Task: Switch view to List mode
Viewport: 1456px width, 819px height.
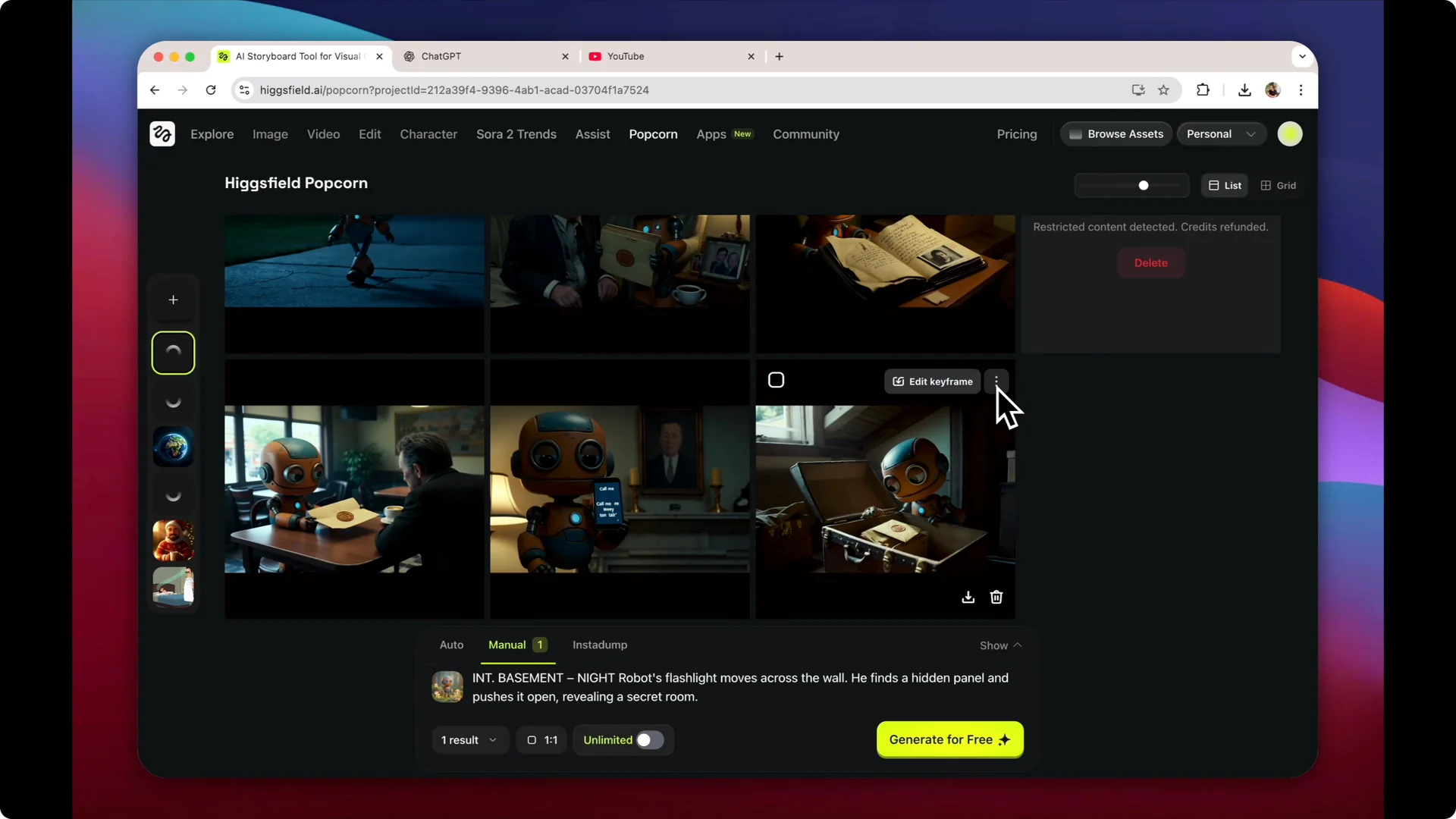Action: coord(1223,185)
